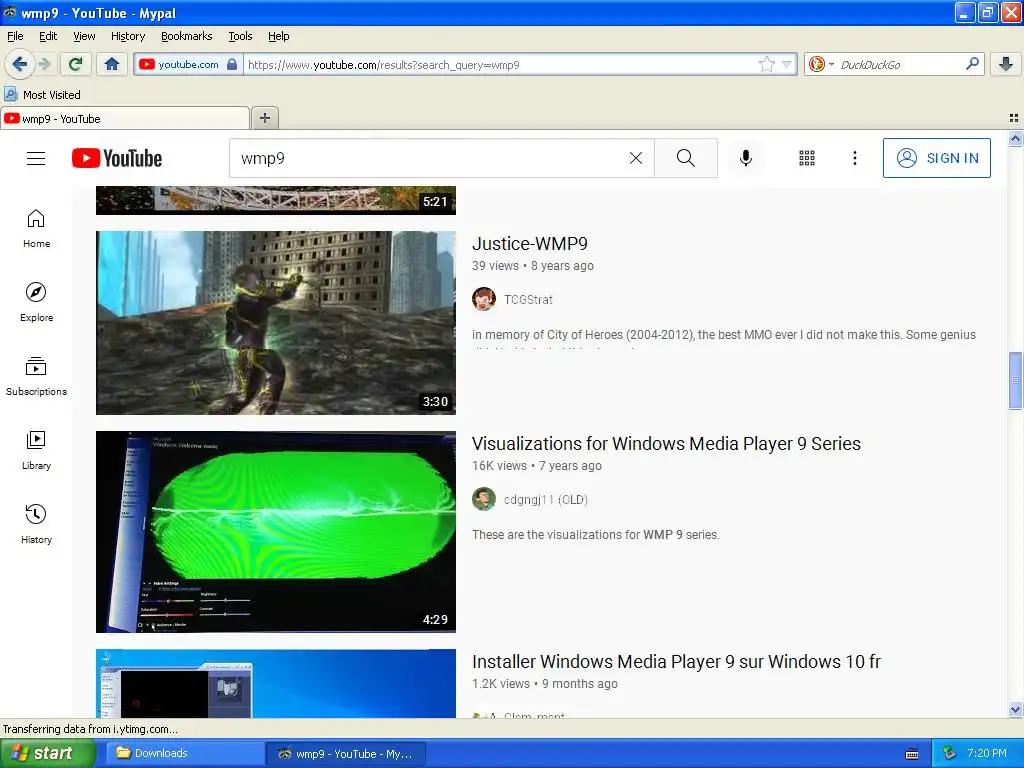Bookmark this page with the star icon
Screen dimensions: 1024x768
[x=767, y=64]
